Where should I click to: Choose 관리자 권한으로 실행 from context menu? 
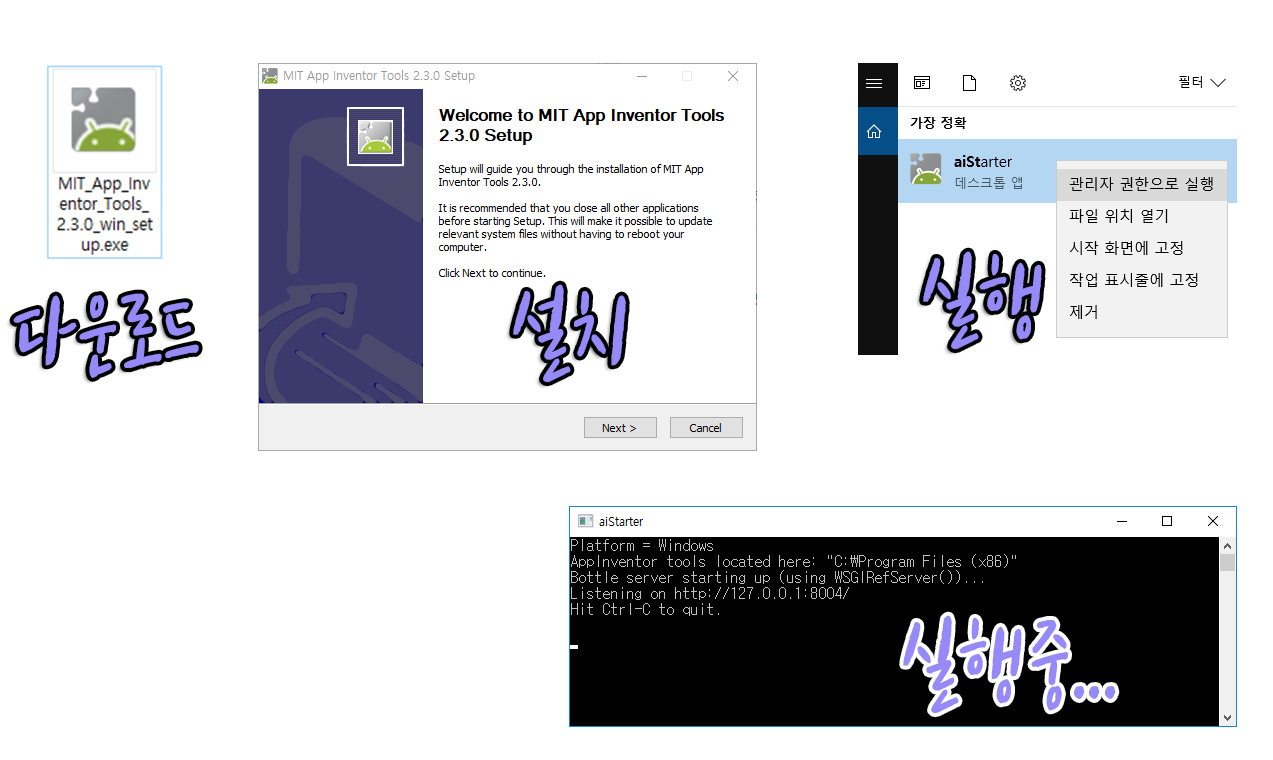(1141, 184)
